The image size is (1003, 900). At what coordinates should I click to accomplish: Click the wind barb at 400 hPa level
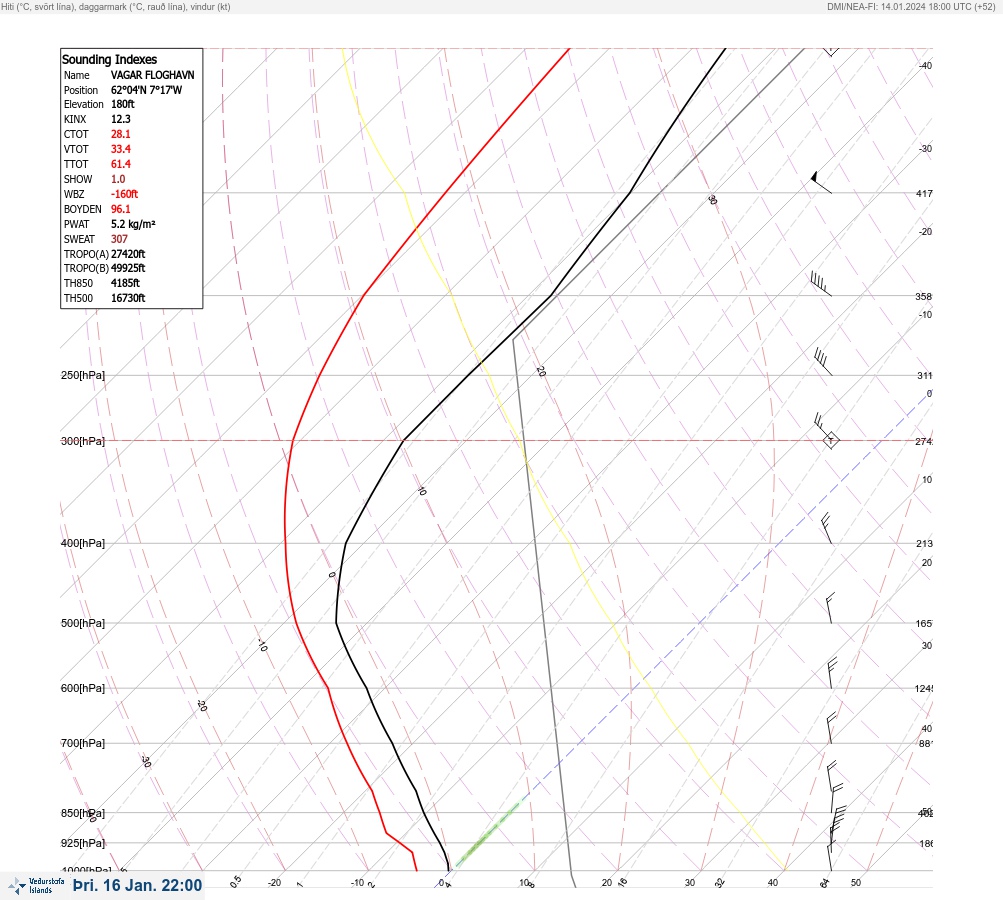[x=826, y=528]
